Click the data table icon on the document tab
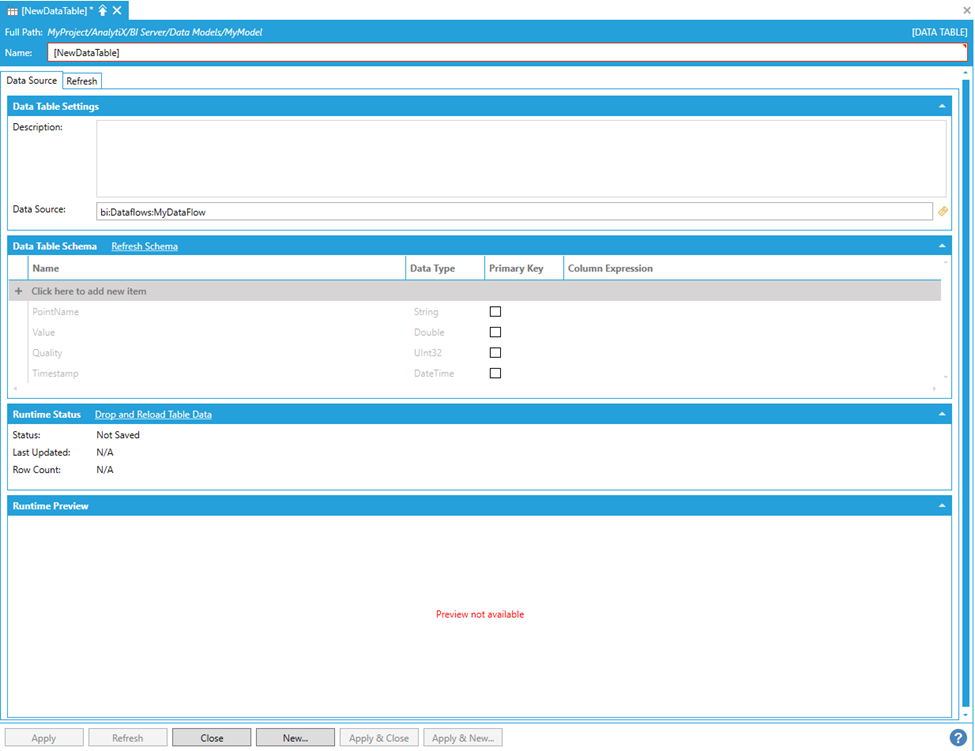 (12, 10)
